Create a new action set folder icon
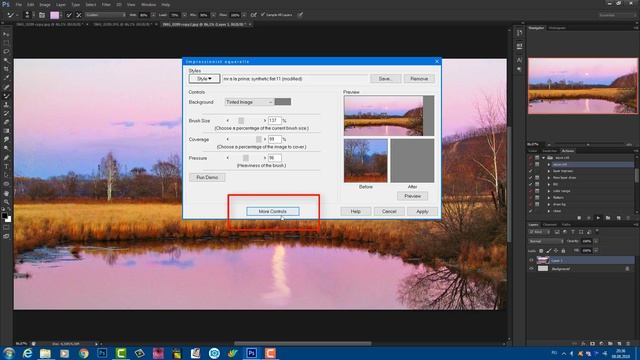640x360 pixels. (x=608, y=218)
